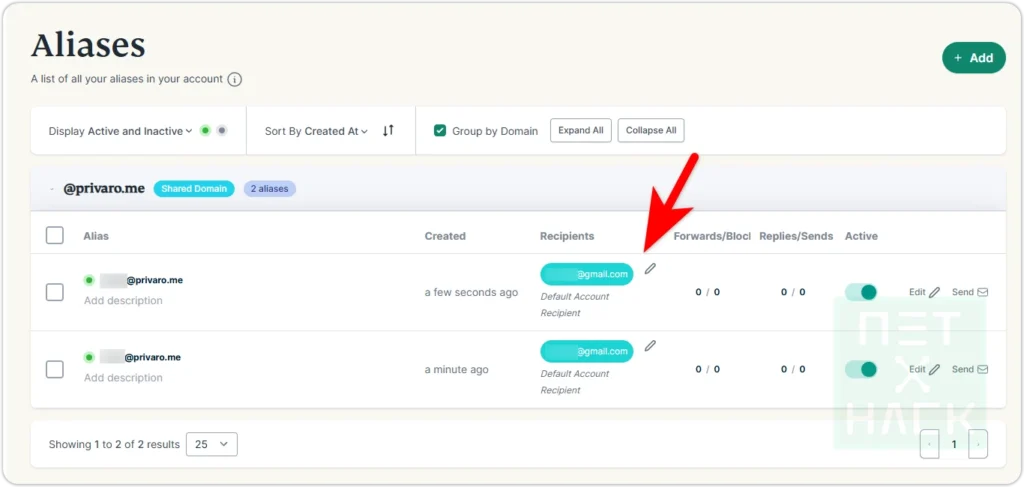Disable the first alias Active switch
Viewport: 1024px width, 487px height.
pos(861,292)
